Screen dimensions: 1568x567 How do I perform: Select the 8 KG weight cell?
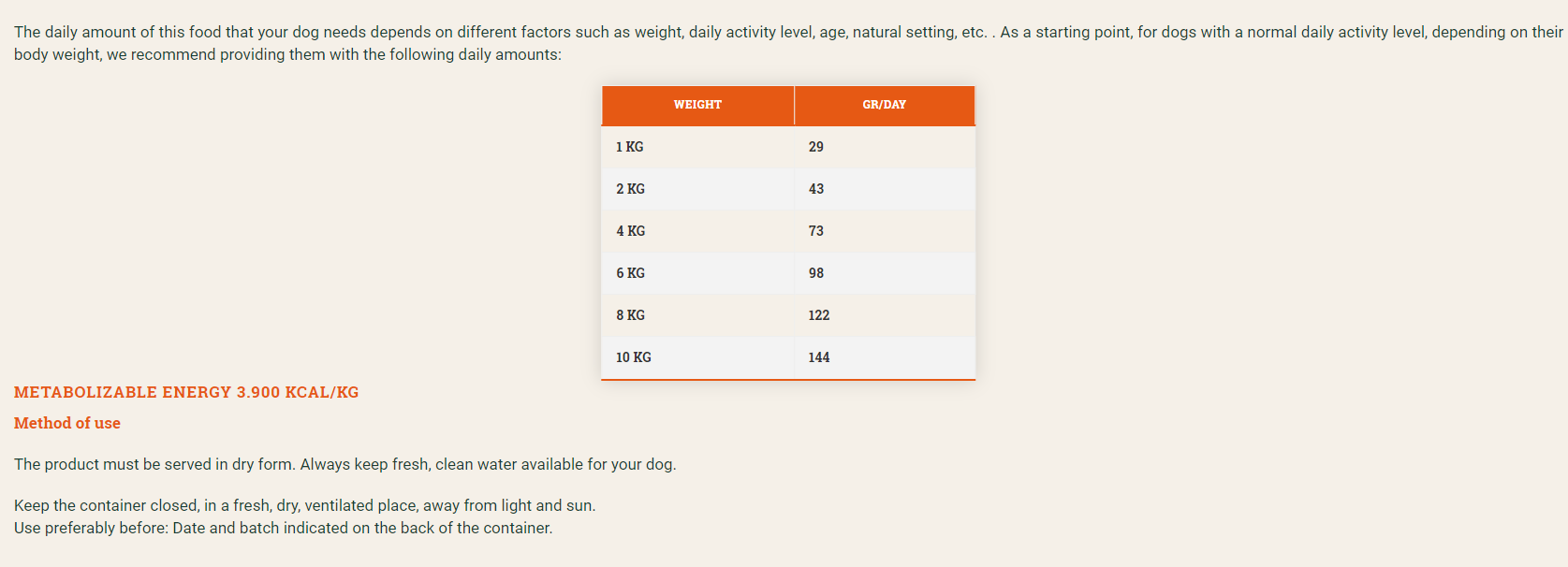click(x=697, y=315)
